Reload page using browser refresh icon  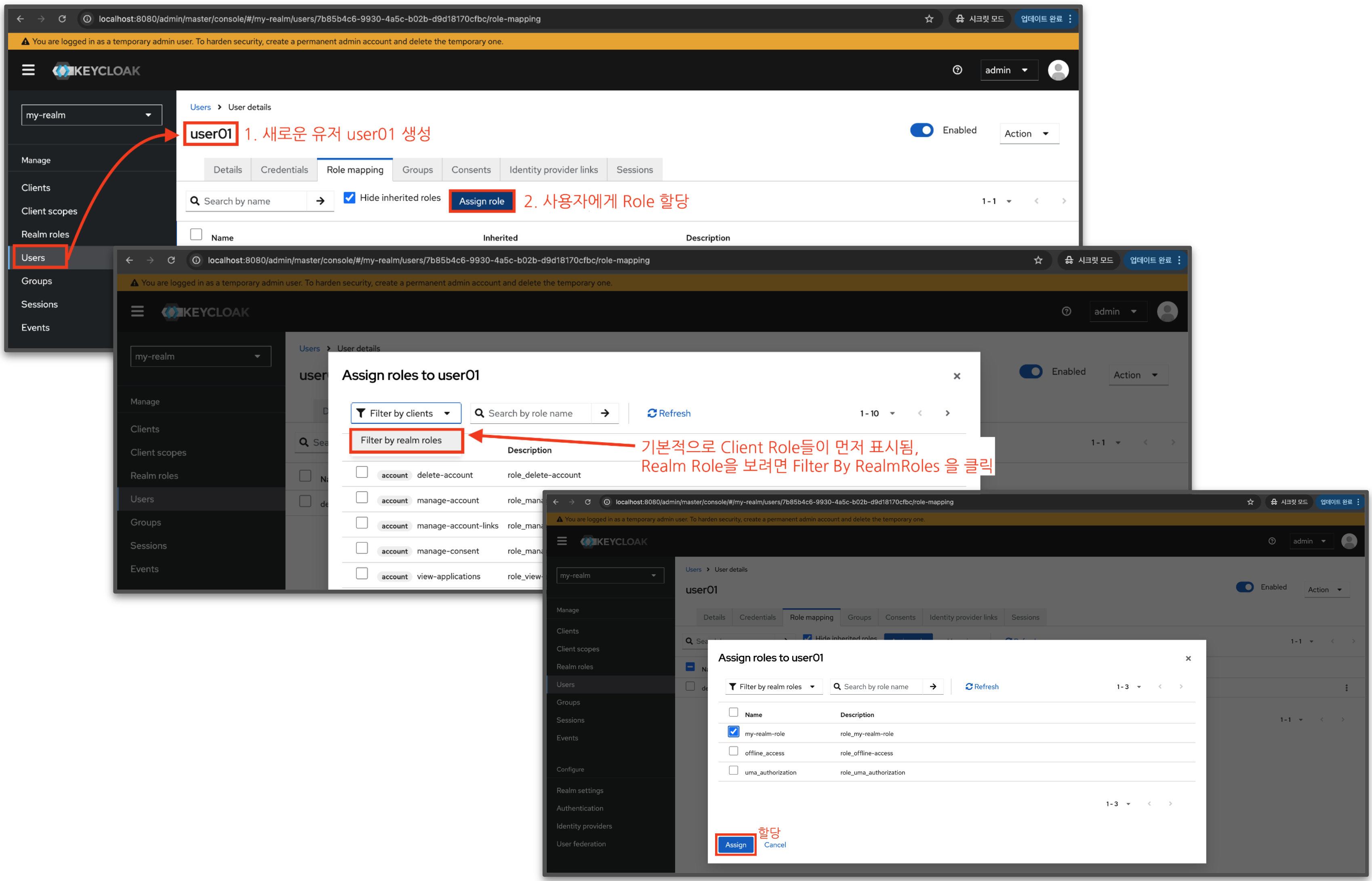pos(62,19)
